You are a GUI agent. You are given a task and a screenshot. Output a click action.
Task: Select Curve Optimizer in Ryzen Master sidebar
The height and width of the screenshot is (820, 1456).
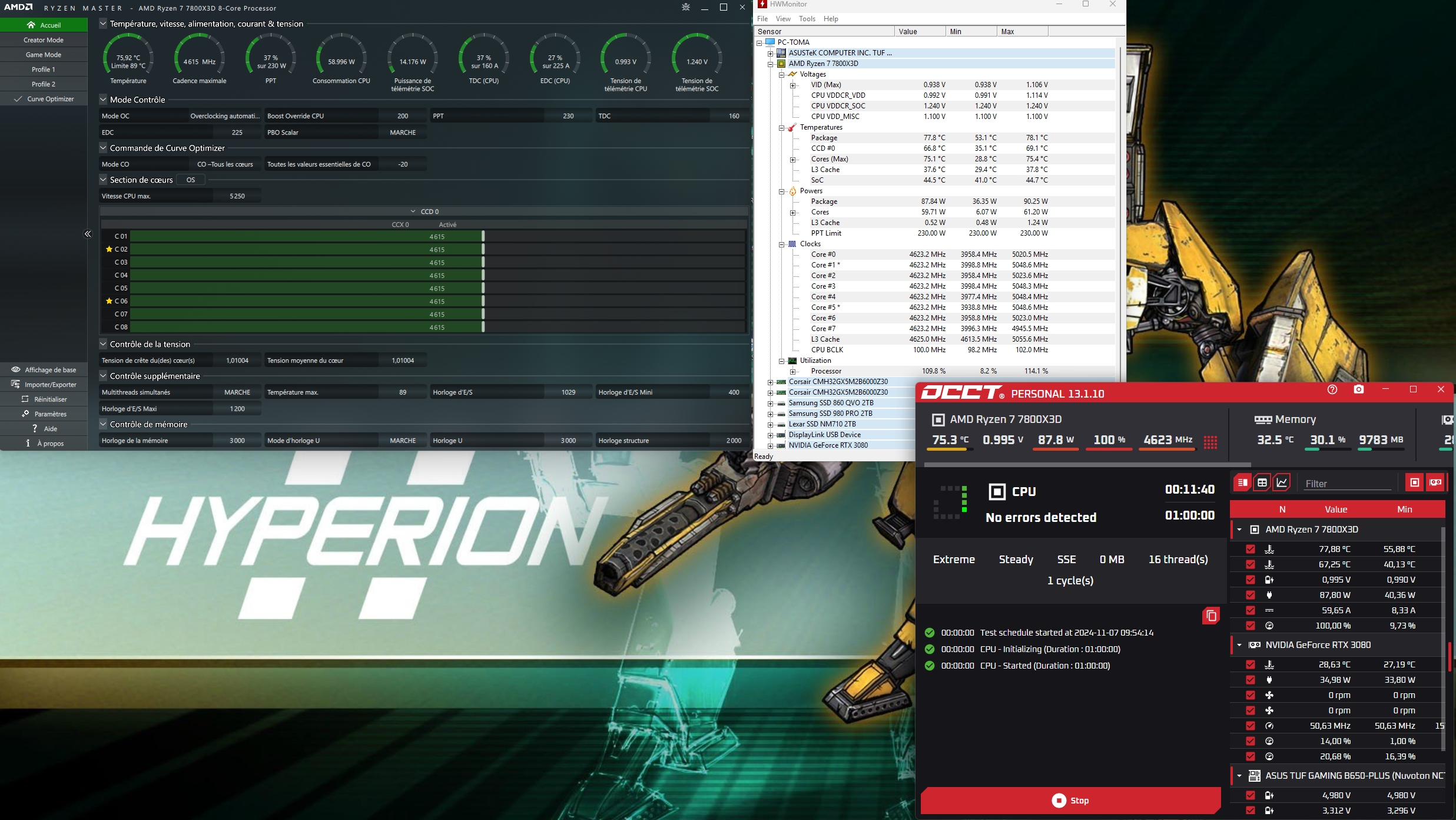coord(50,99)
